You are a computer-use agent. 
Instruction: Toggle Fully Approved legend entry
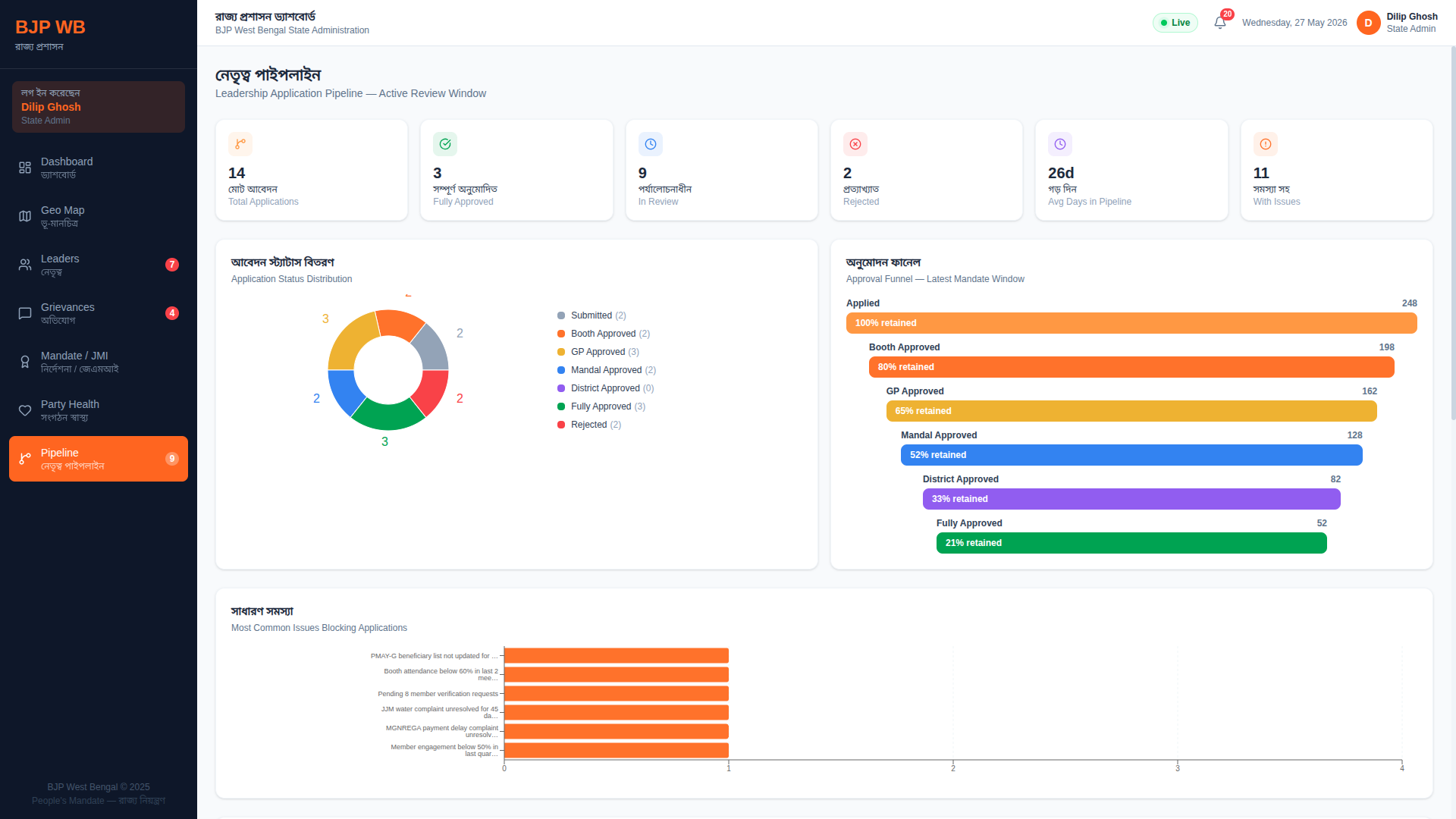tap(601, 406)
